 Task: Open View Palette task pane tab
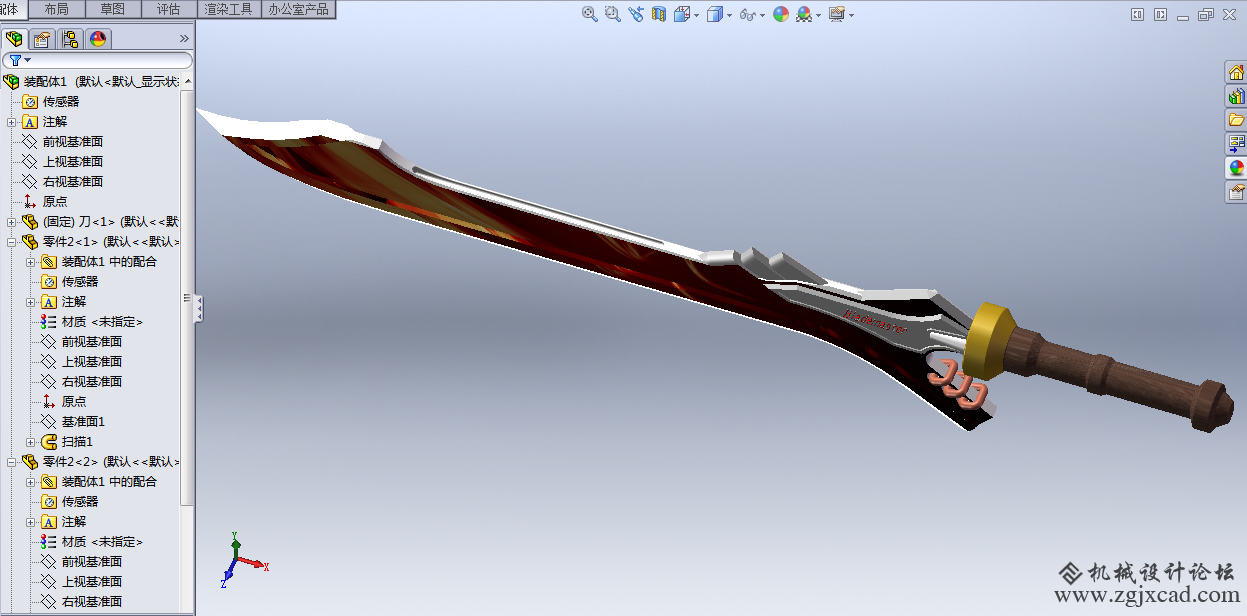click(x=1236, y=144)
